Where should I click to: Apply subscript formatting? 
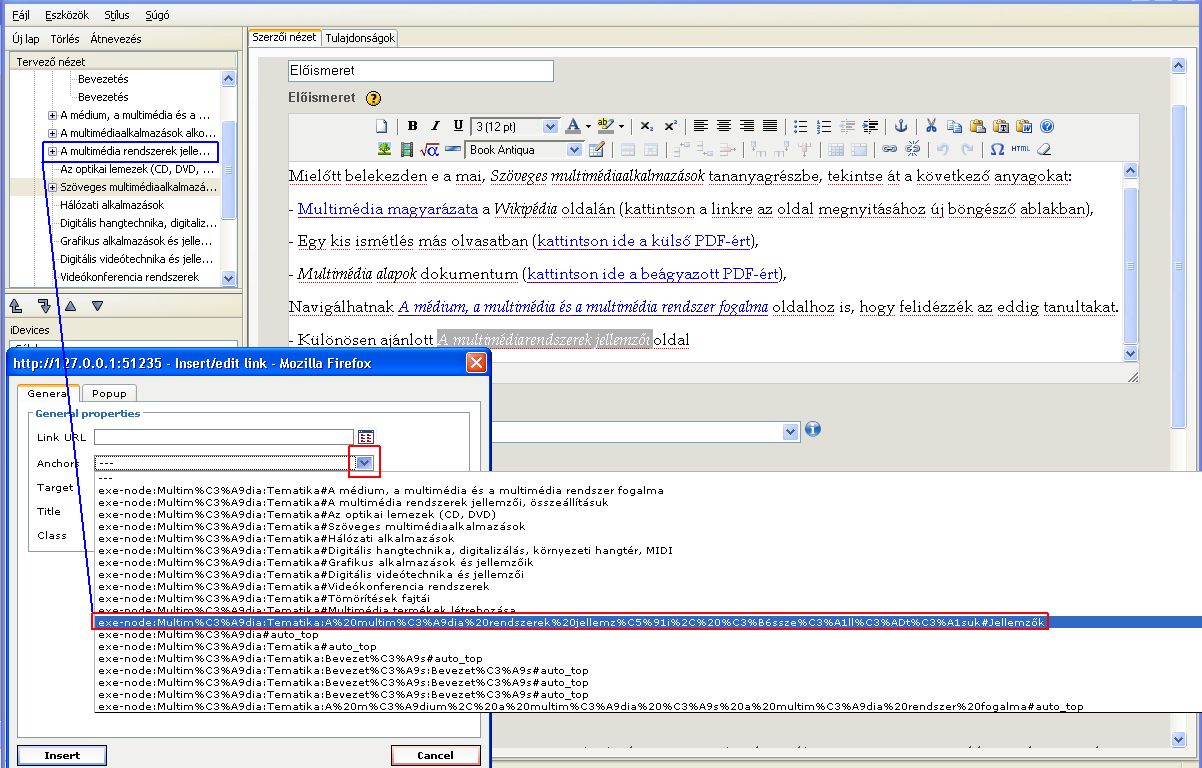coord(647,127)
